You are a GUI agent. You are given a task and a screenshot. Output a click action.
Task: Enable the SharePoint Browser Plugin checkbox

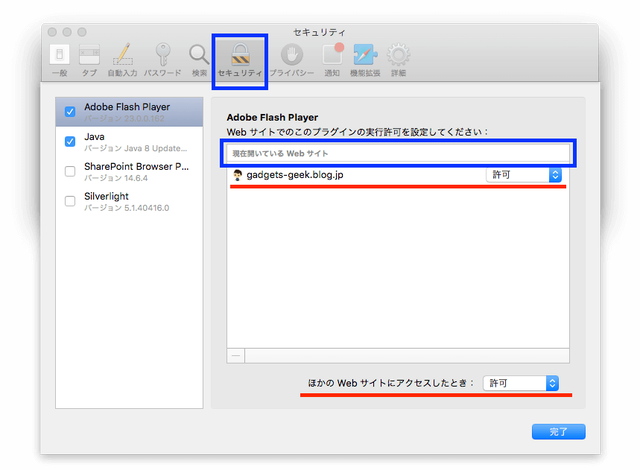pos(70,171)
